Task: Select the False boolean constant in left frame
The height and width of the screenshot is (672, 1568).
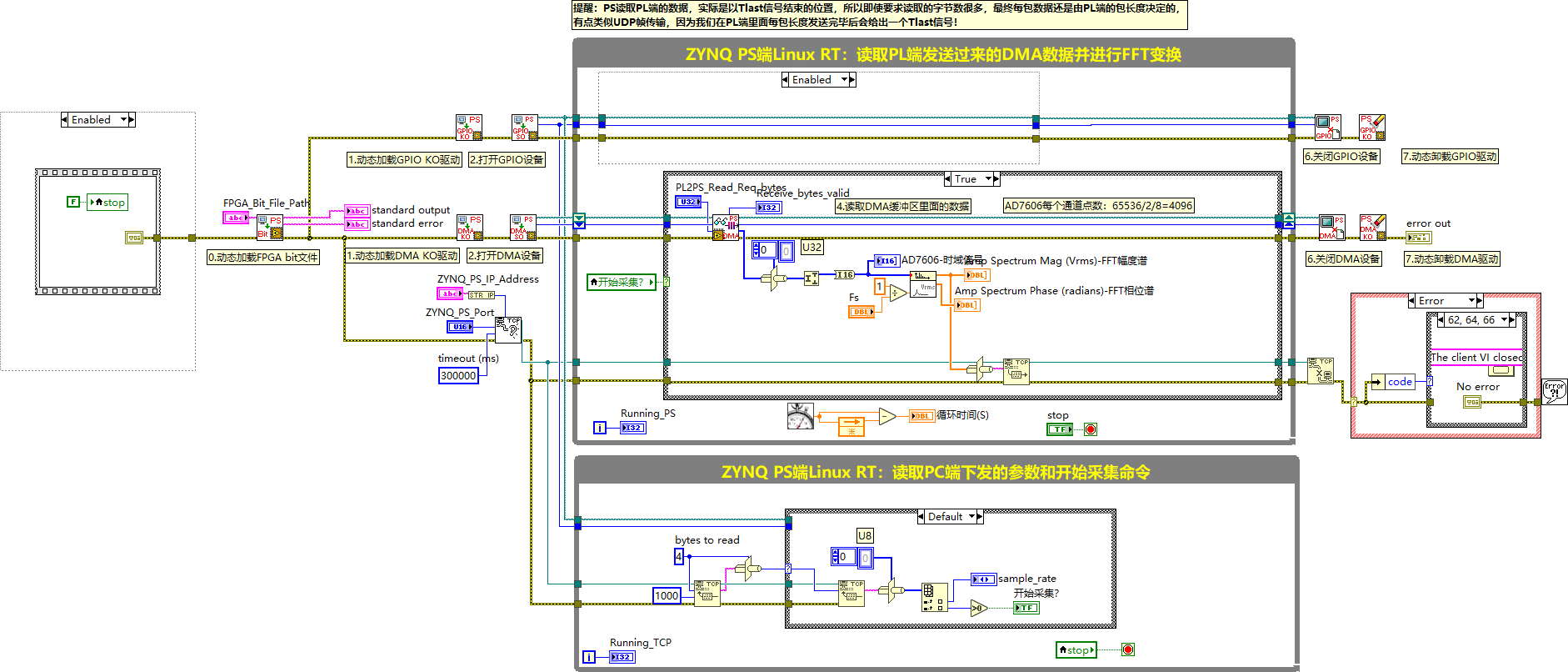Action: (73, 202)
